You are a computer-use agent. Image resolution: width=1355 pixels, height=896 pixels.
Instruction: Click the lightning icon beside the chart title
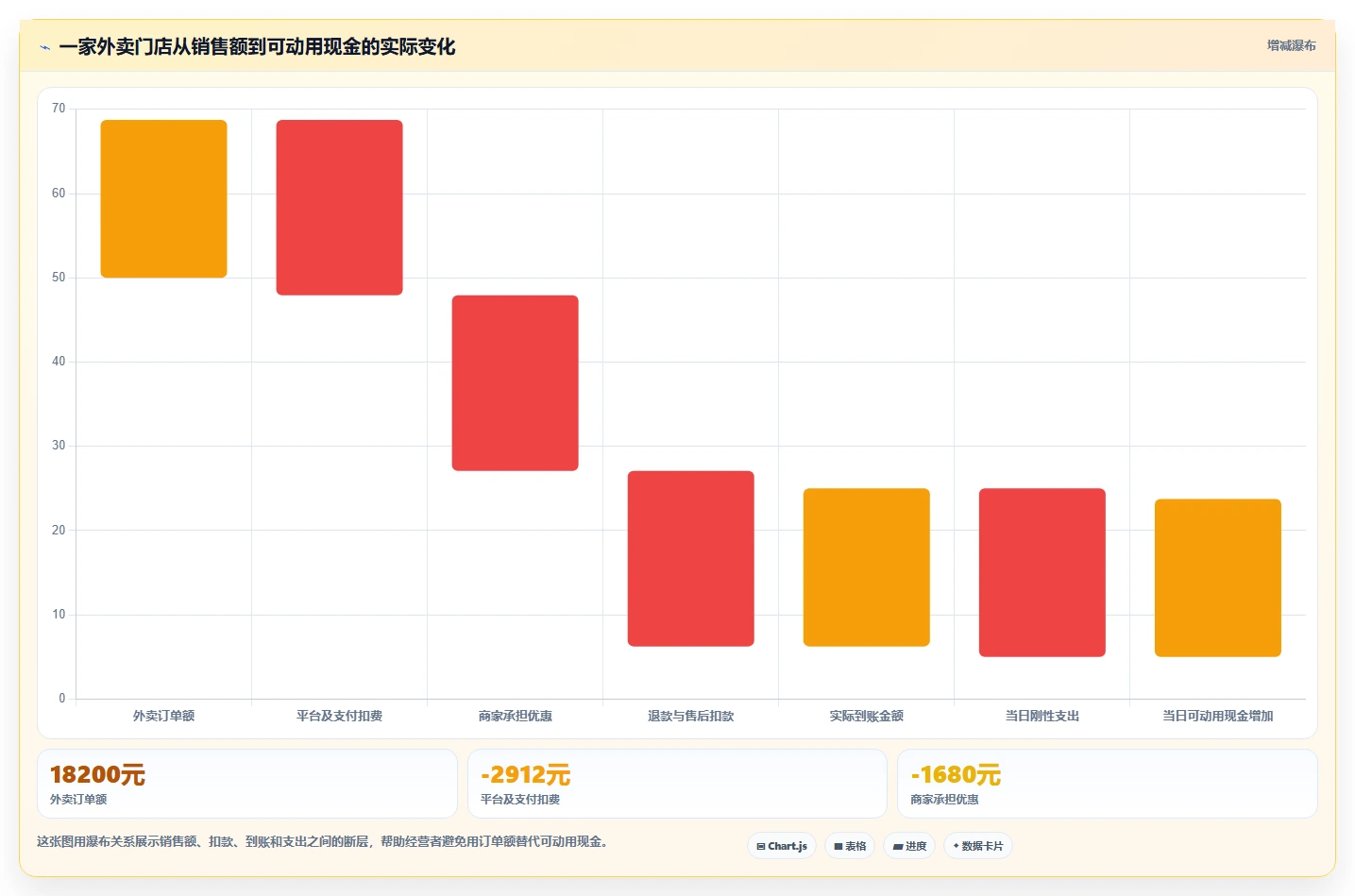click(x=44, y=47)
